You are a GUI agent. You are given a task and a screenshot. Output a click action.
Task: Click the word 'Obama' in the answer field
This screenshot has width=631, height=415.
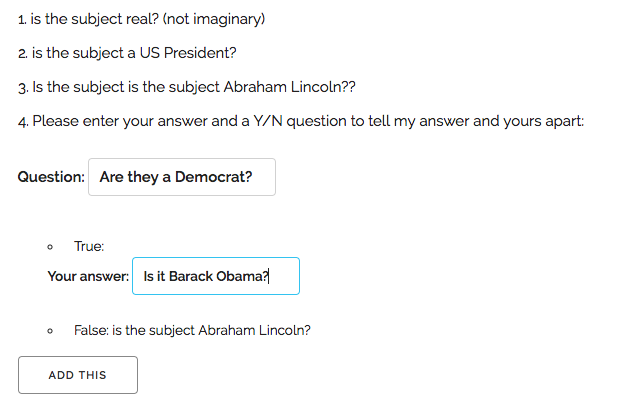click(242, 276)
